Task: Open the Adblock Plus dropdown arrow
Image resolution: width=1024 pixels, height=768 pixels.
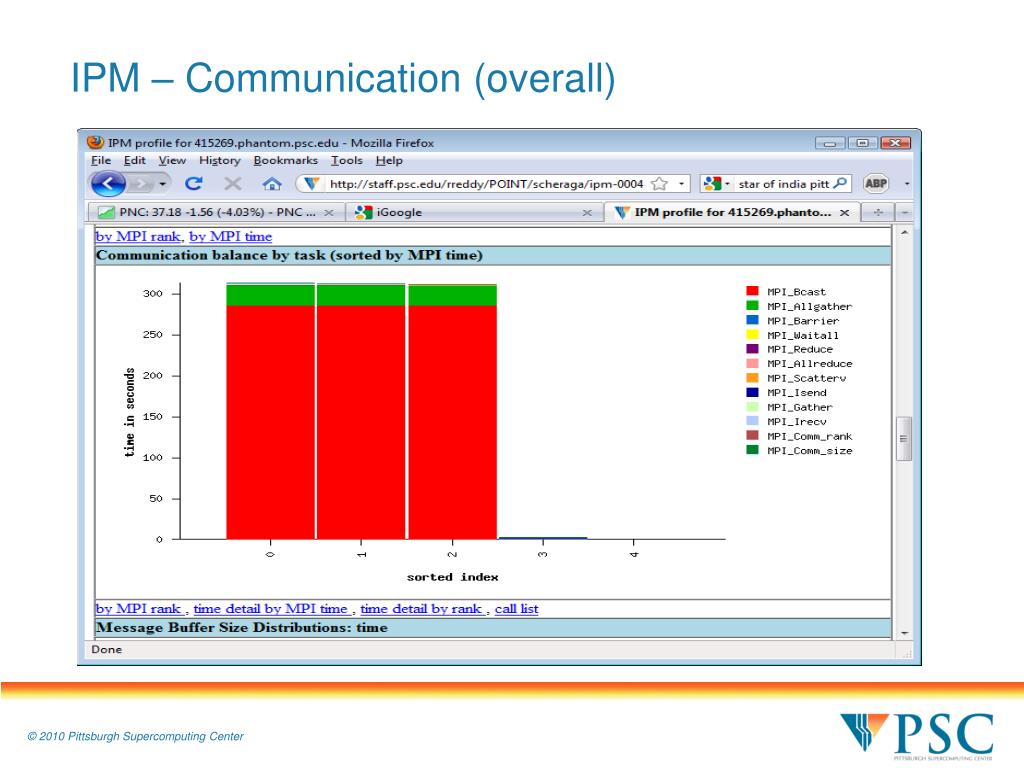Action: click(906, 184)
